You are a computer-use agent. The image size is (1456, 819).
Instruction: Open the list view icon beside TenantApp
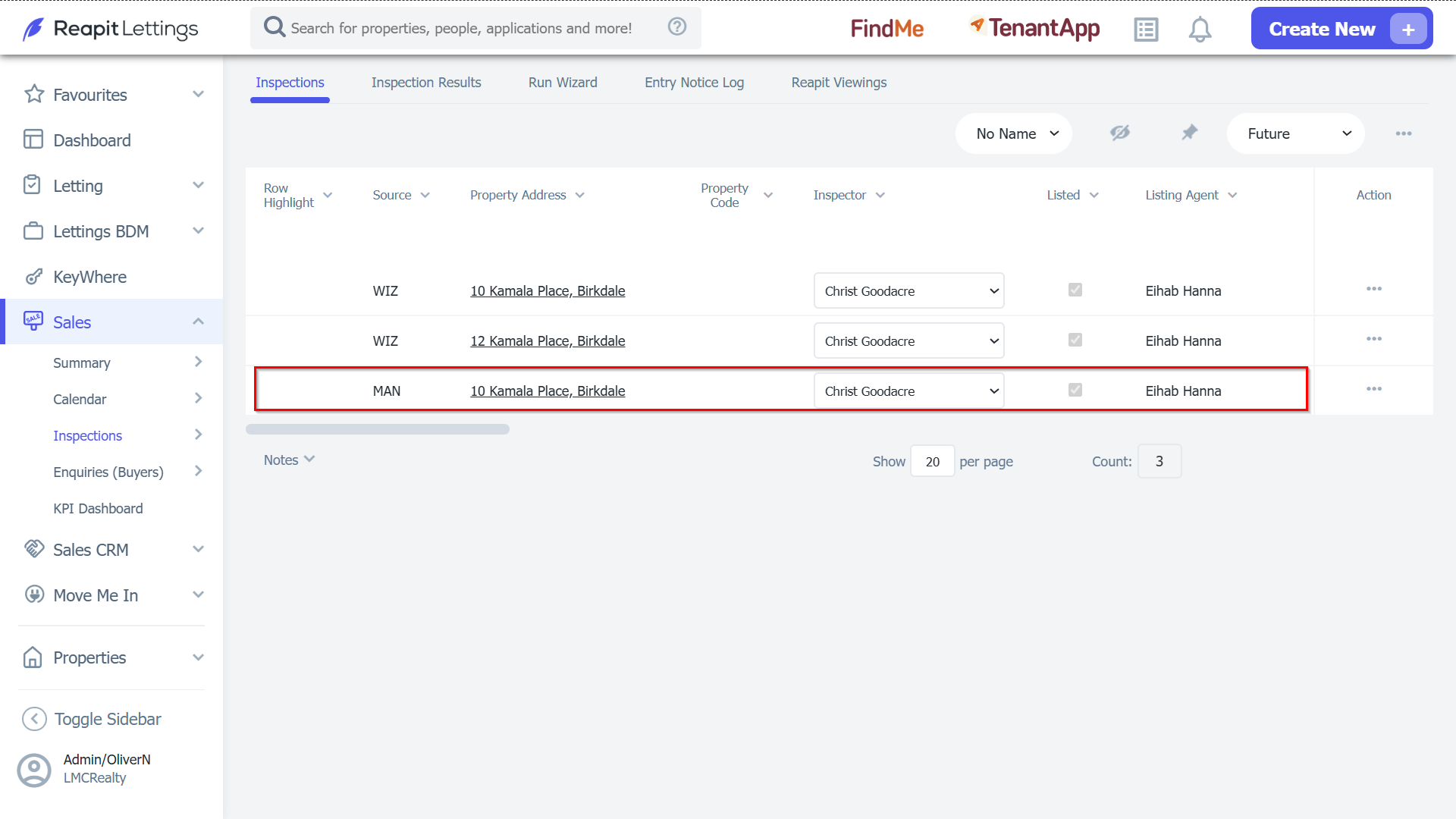(x=1146, y=30)
